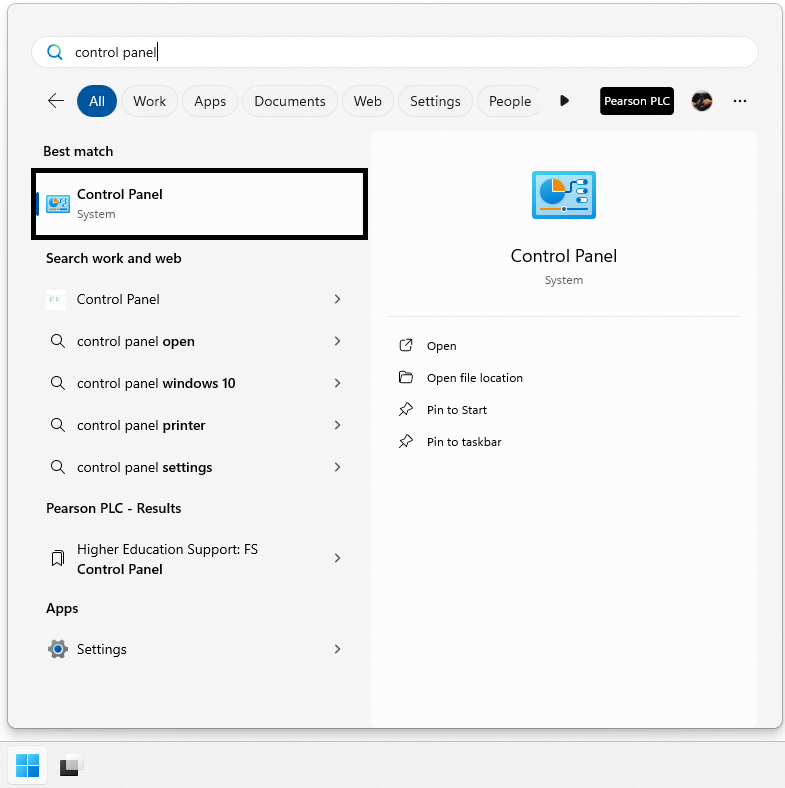The height and width of the screenshot is (788, 785).
Task: Click the large Control Panel preview icon
Action: 563,195
